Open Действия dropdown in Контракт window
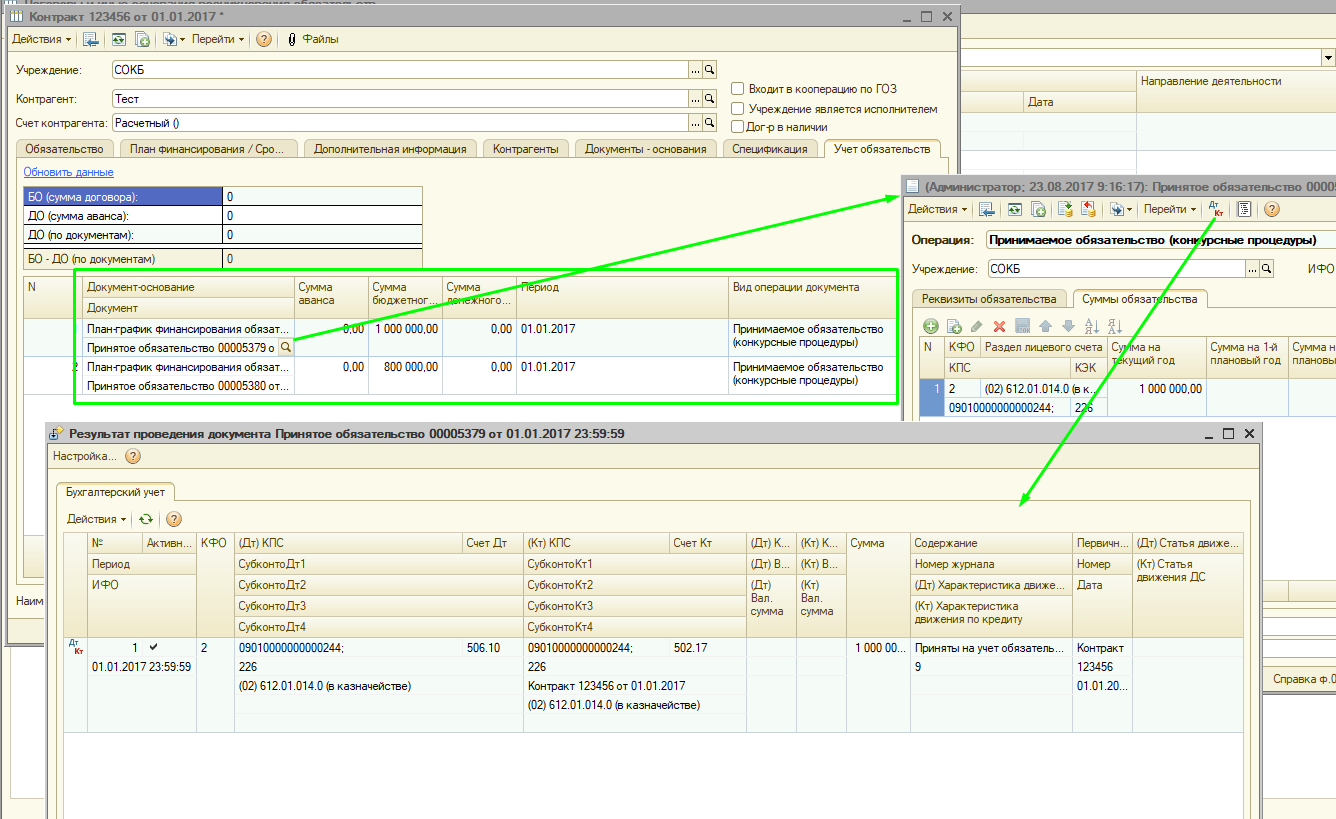Image resolution: width=1336 pixels, height=819 pixels. tap(41, 39)
